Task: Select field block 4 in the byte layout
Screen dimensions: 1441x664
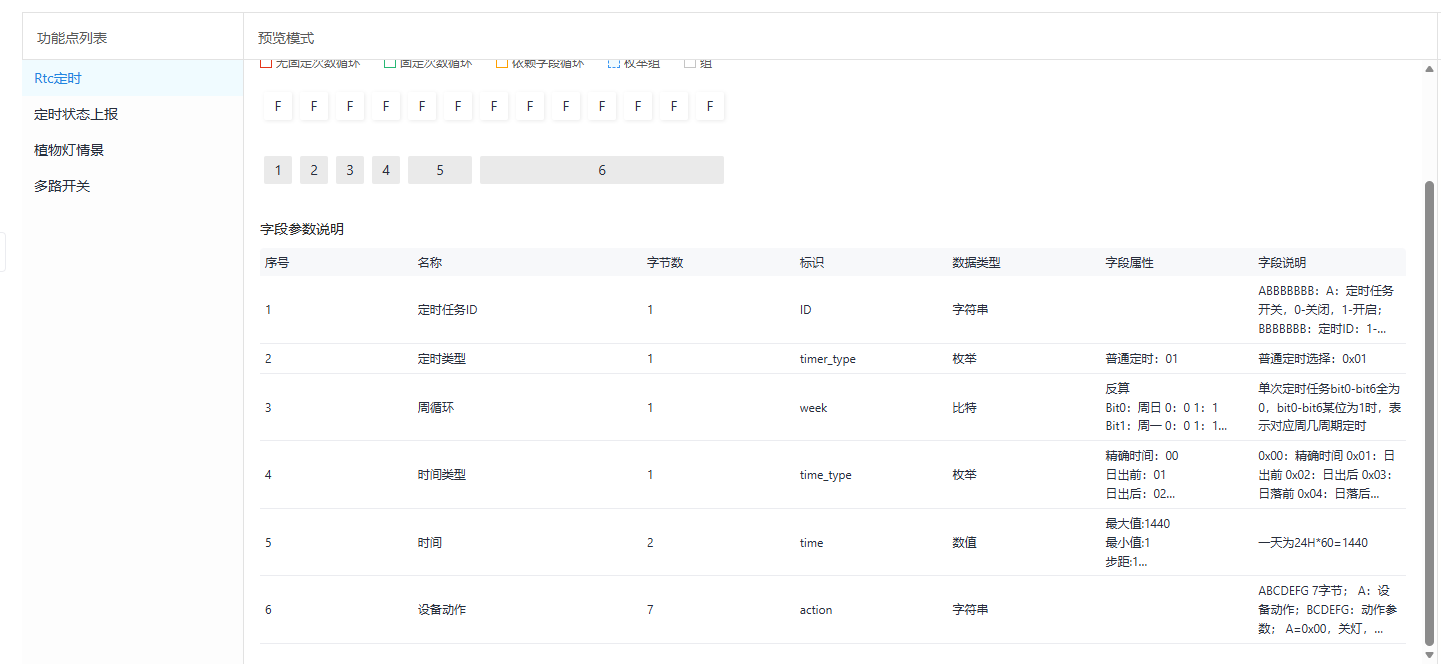Action: (386, 170)
